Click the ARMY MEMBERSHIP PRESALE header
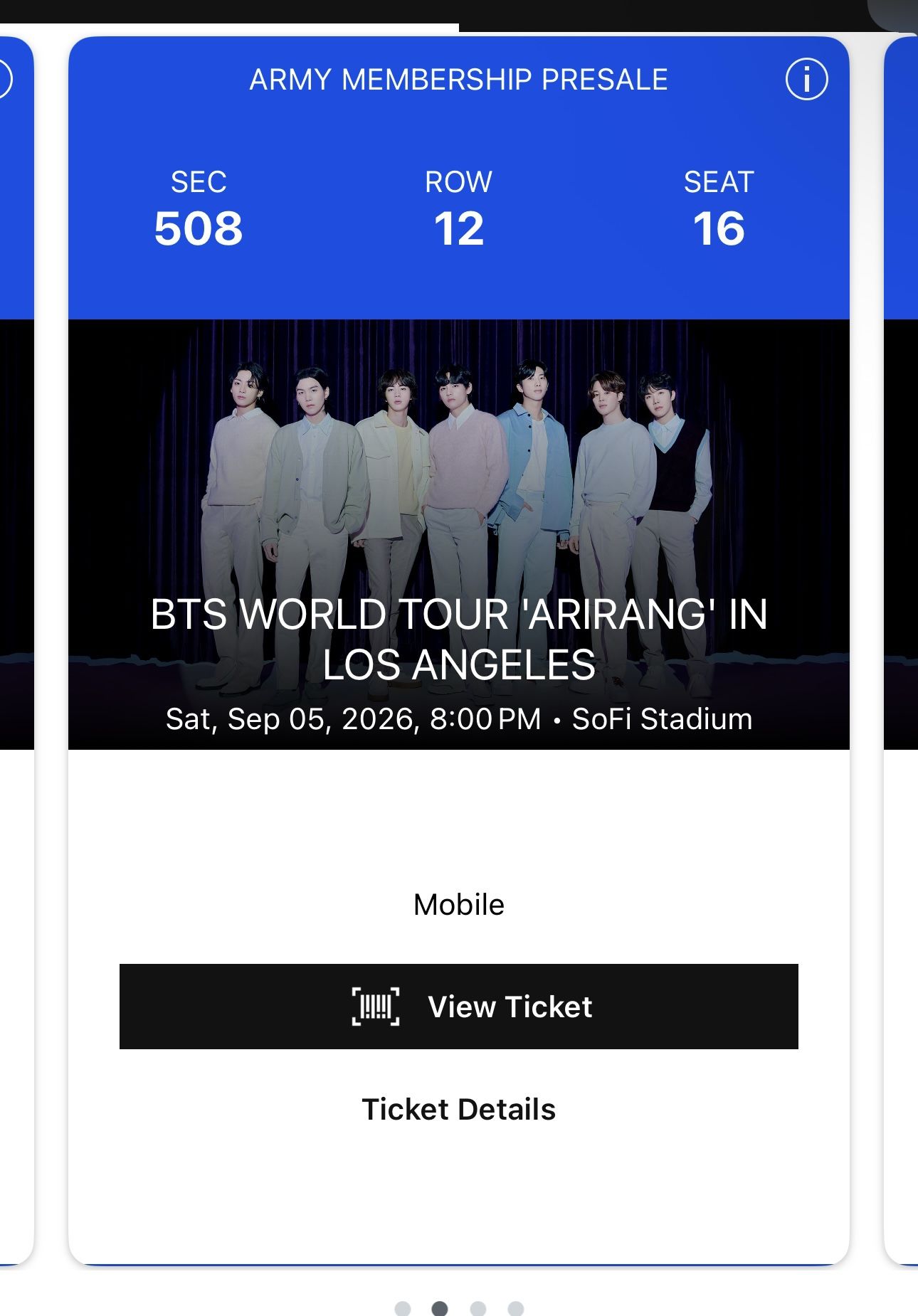Screen dimensions: 918x1316 click(x=459, y=80)
